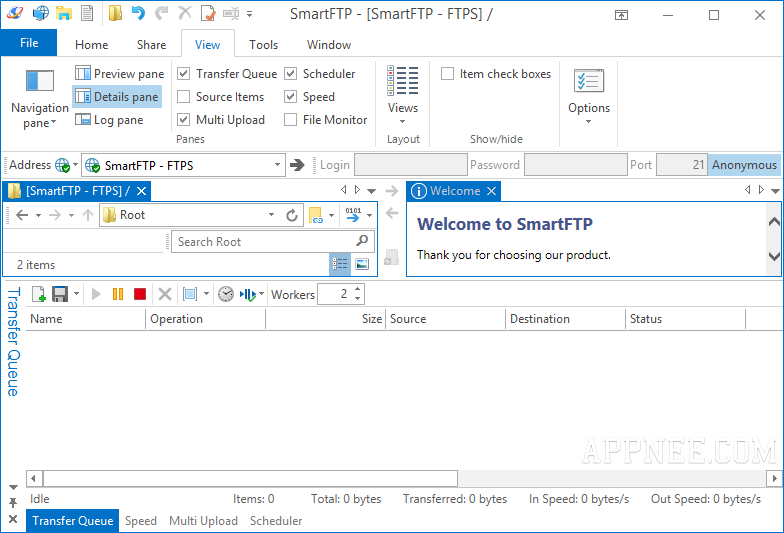The width and height of the screenshot is (784, 533).
Task: Click the save queue floppy icon
Action: pyautogui.click(x=60, y=294)
